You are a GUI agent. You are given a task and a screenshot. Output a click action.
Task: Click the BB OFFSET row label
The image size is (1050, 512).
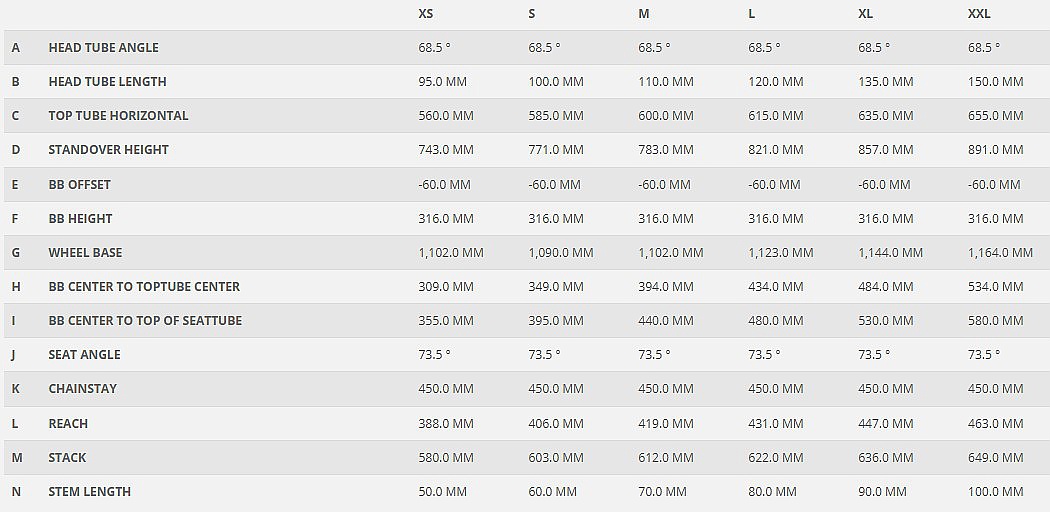79,185
